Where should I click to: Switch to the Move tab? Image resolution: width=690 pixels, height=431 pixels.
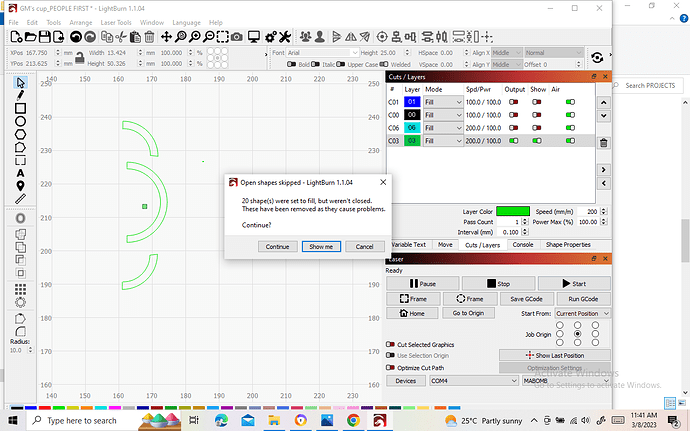445,245
